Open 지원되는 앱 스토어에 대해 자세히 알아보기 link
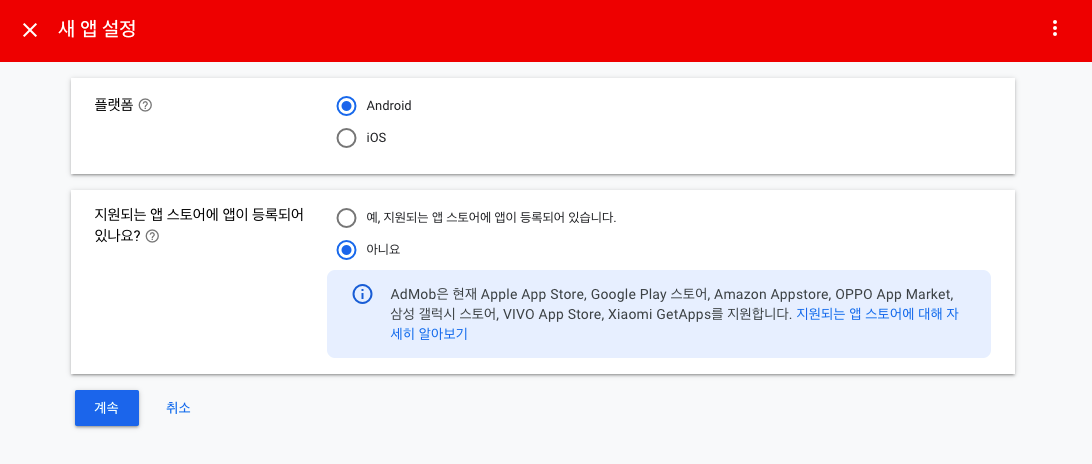 coord(878,314)
